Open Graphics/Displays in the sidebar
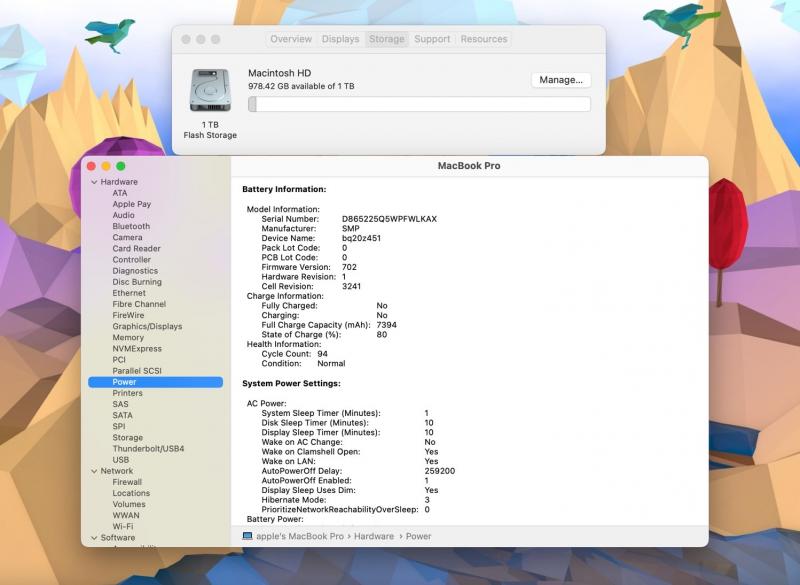 click(147, 326)
